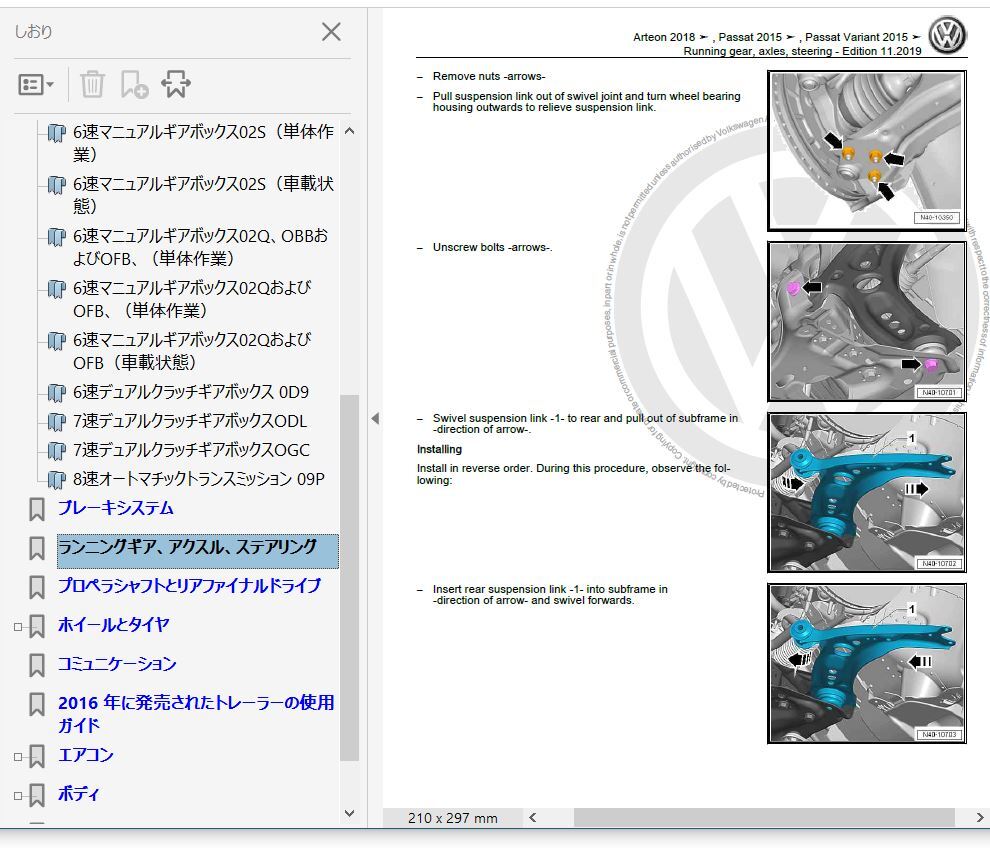This screenshot has height=848, width=990.
Task: Click bookmark icon beside ブレーキシステム
Action: pyautogui.click(x=37, y=510)
